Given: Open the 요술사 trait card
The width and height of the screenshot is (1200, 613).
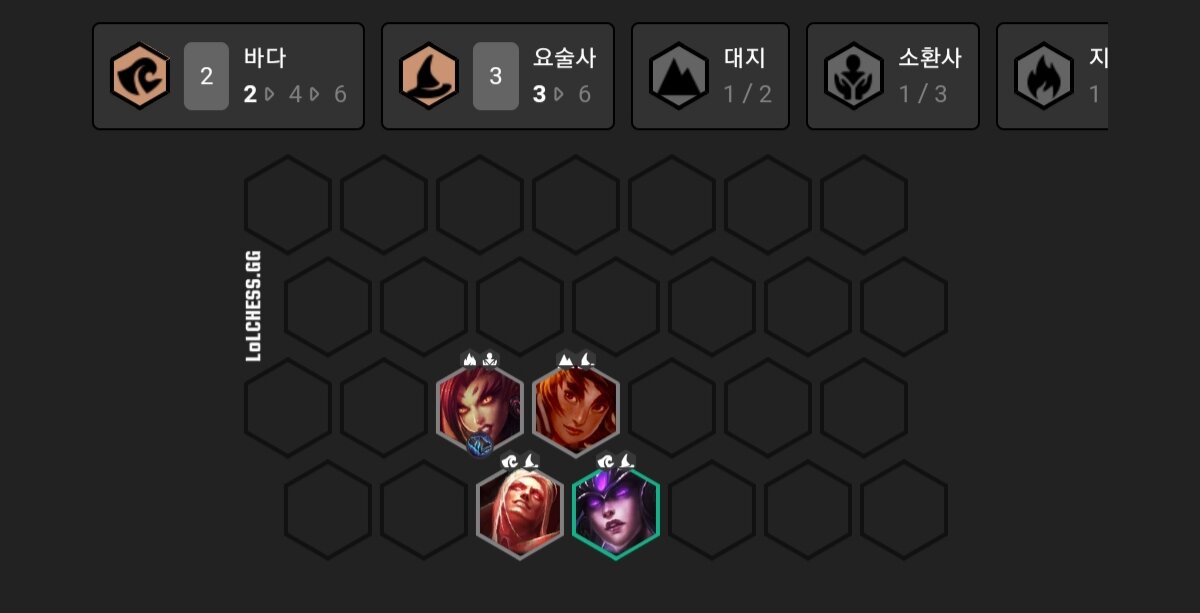Looking at the screenshot, I should (498, 76).
